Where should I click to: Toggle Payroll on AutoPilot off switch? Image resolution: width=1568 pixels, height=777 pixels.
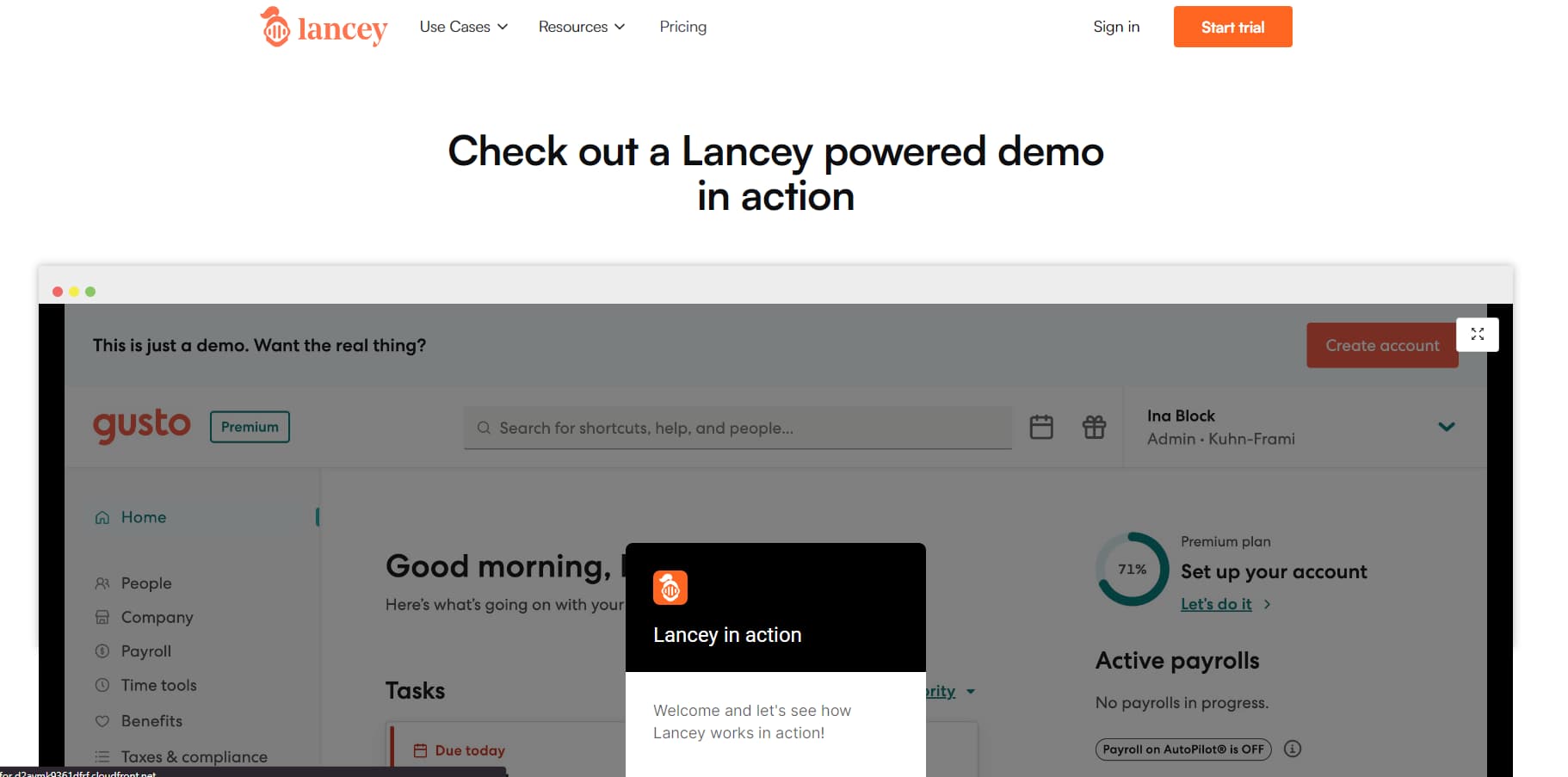[1183, 749]
